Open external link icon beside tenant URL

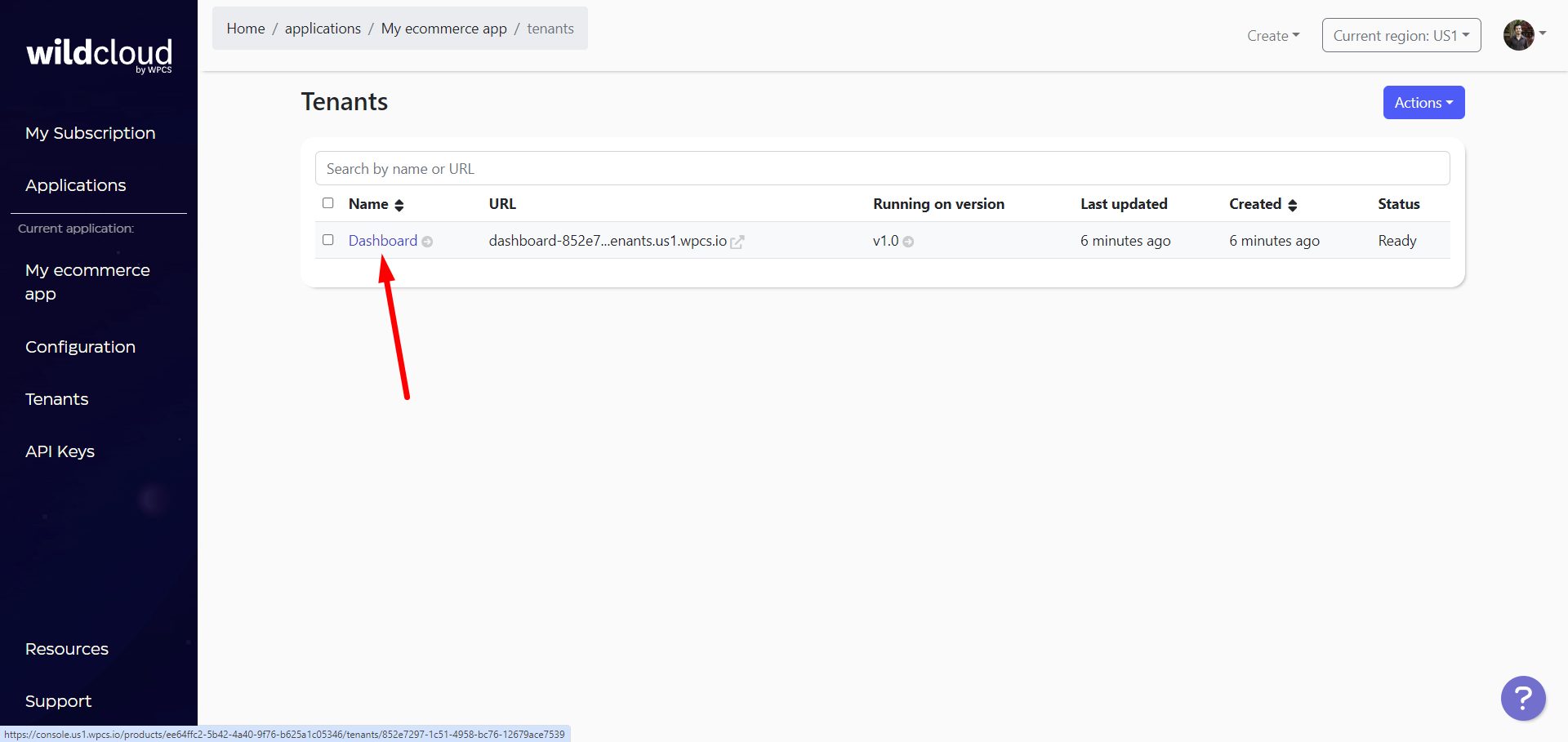(x=737, y=242)
